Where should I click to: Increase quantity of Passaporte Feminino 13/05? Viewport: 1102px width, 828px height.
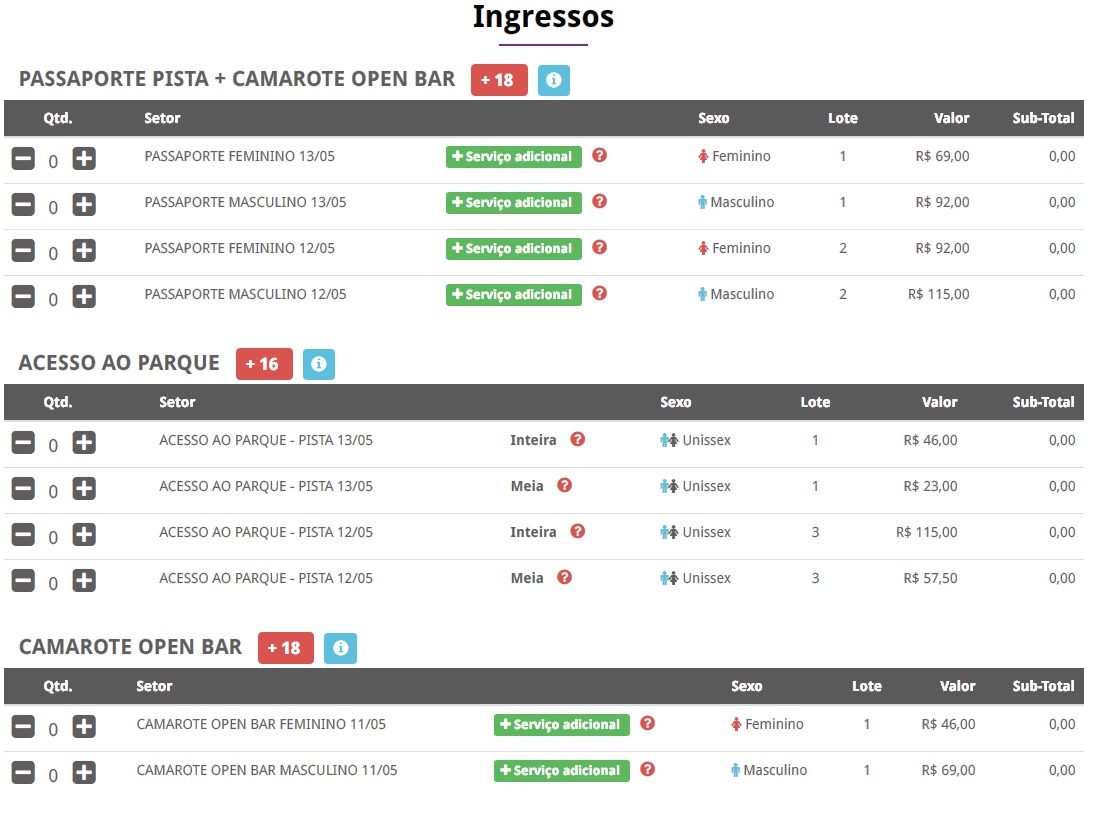84,158
